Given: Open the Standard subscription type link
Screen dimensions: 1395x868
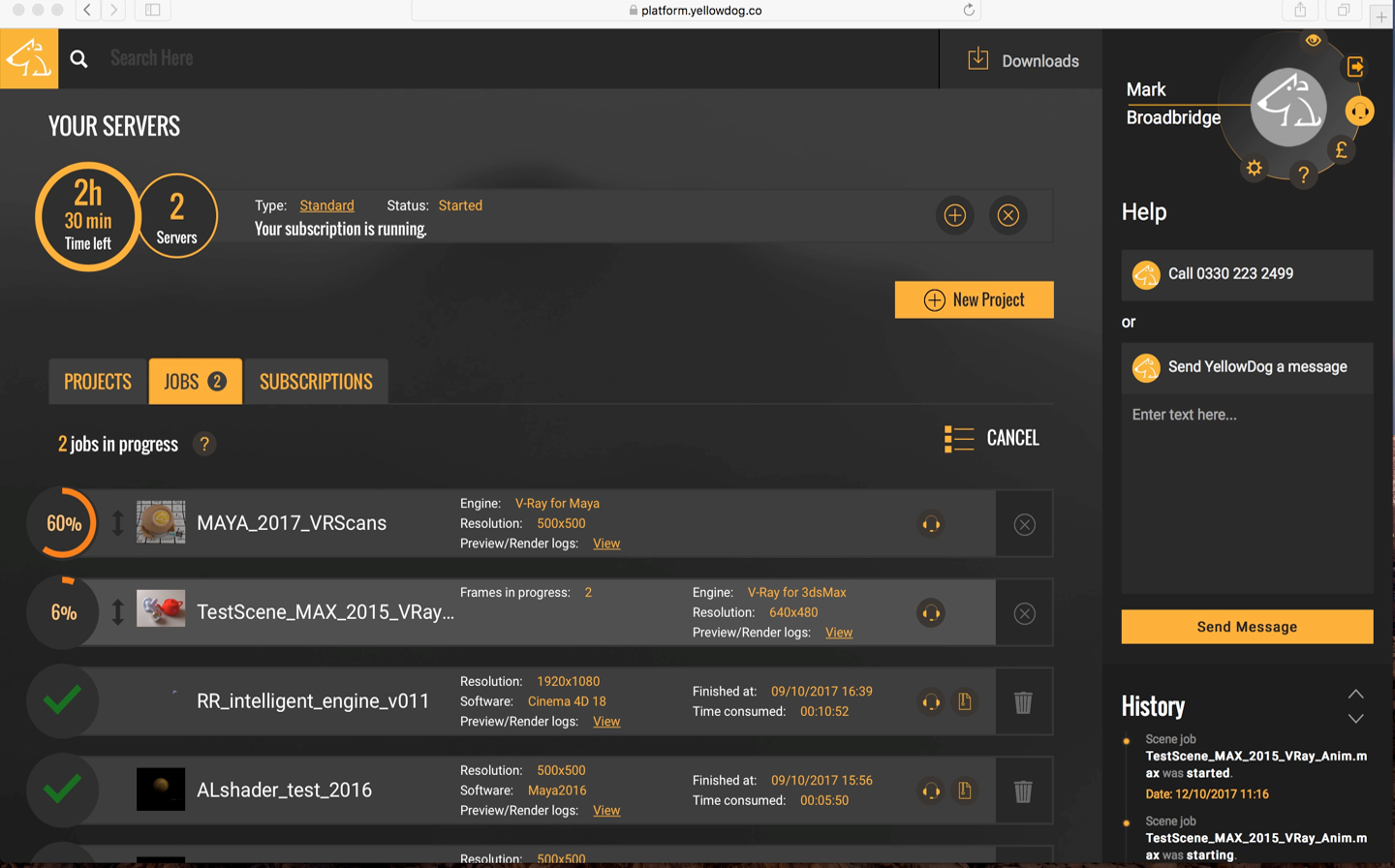Looking at the screenshot, I should point(326,205).
